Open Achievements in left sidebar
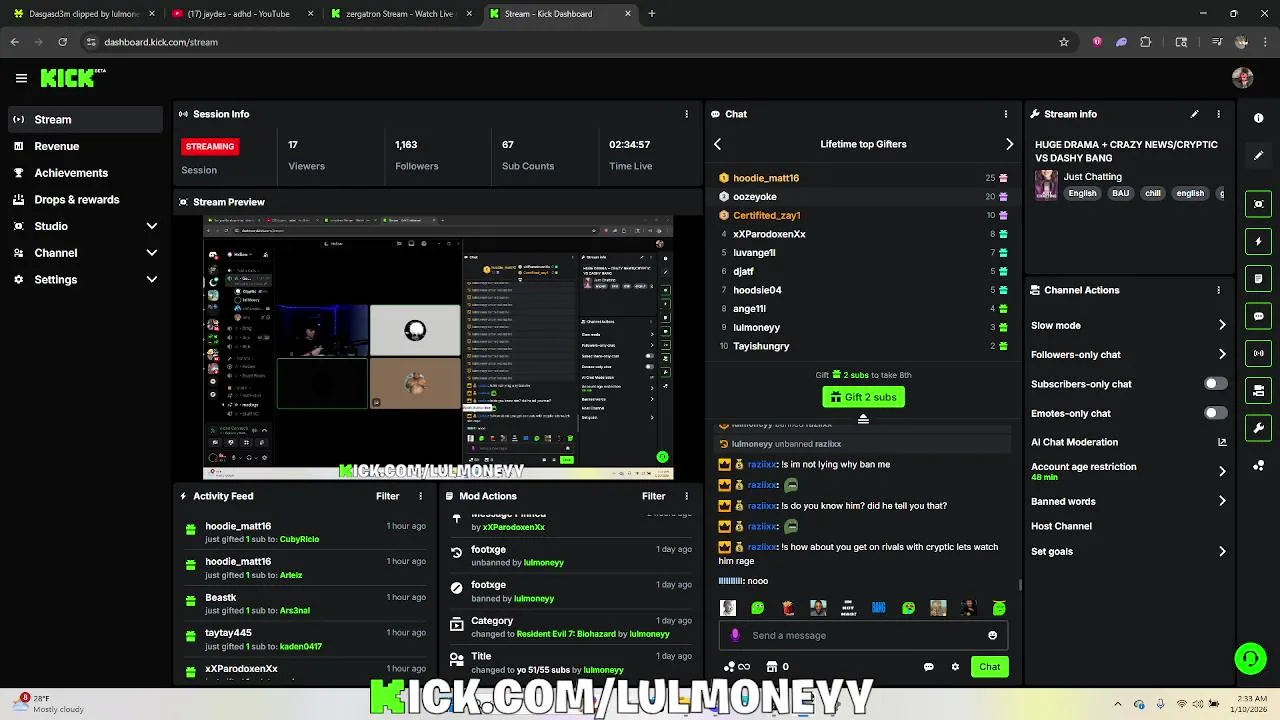The width and height of the screenshot is (1280, 720). (x=85, y=173)
